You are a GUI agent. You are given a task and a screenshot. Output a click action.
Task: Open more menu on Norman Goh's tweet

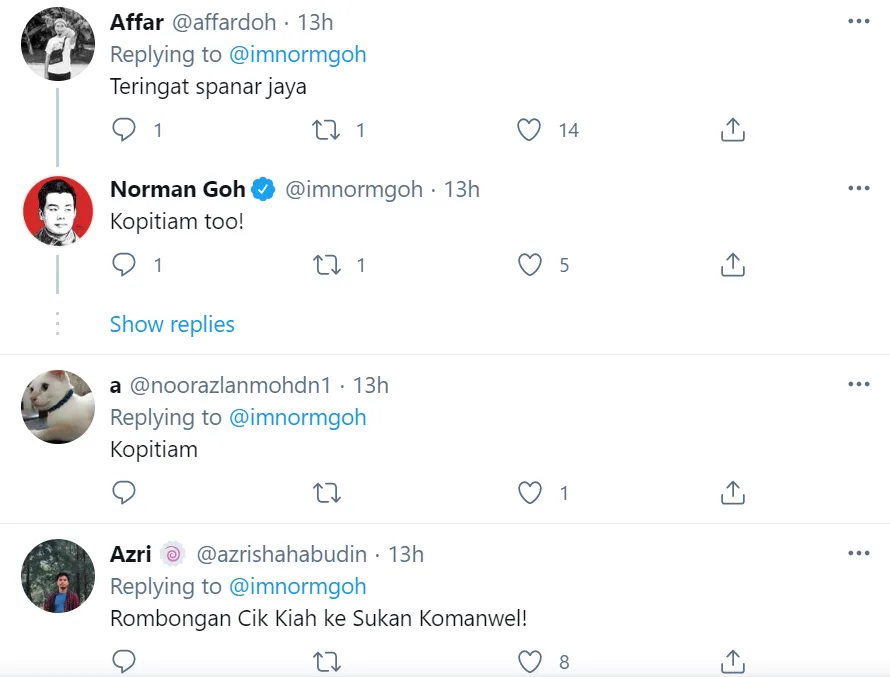pyautogui.click(x=858, y=188)
